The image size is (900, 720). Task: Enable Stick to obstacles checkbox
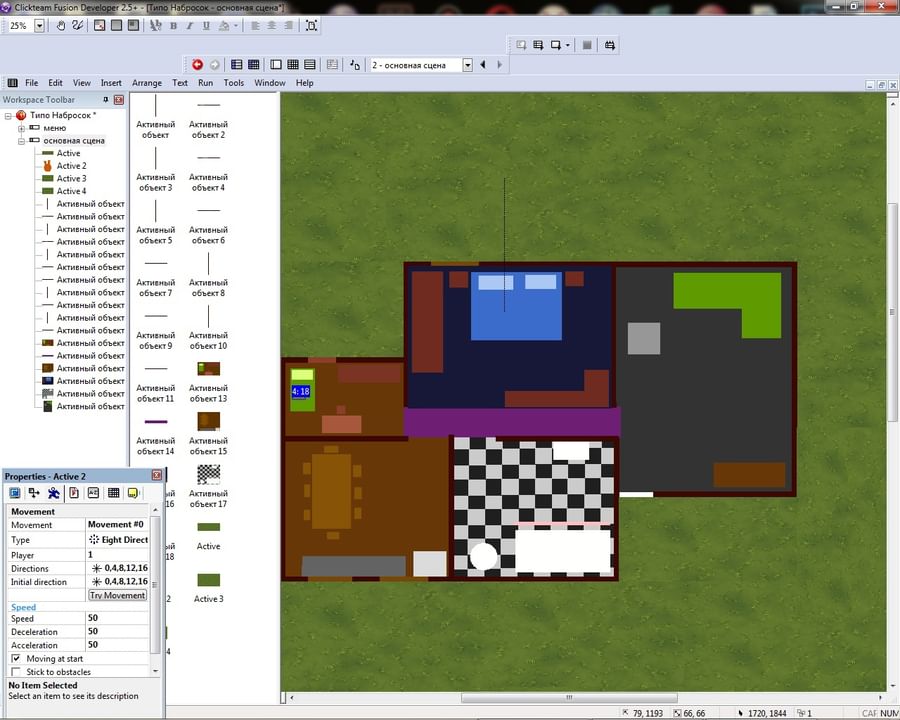click(16, 672)
